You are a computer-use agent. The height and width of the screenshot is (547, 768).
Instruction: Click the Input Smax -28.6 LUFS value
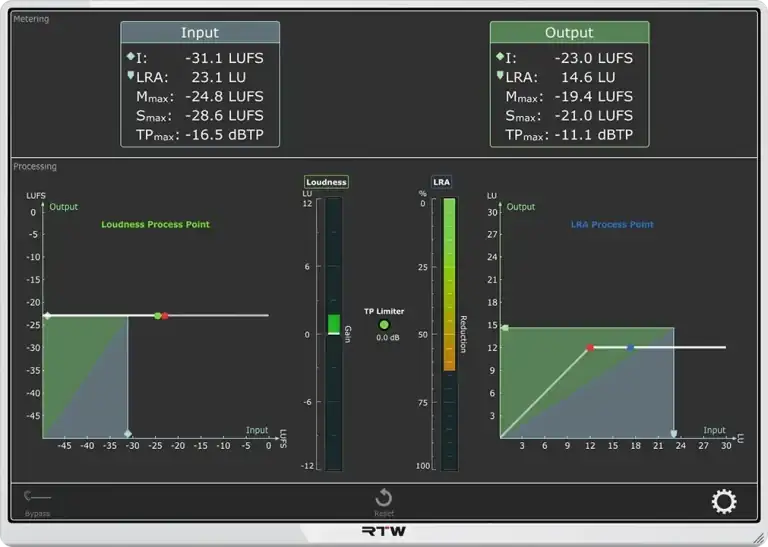click(224, 116)
